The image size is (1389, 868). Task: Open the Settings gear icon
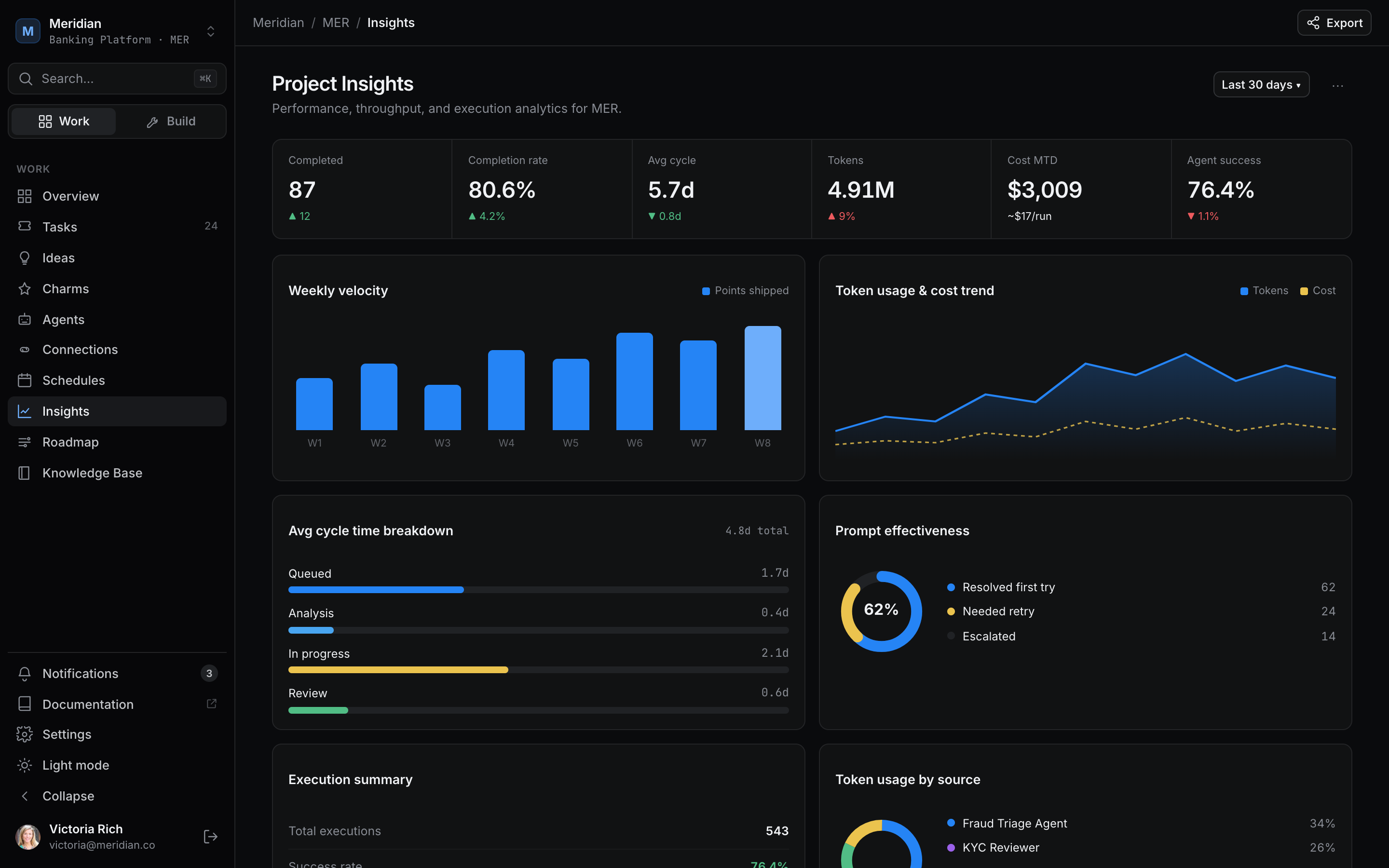[x=24, y=734]
